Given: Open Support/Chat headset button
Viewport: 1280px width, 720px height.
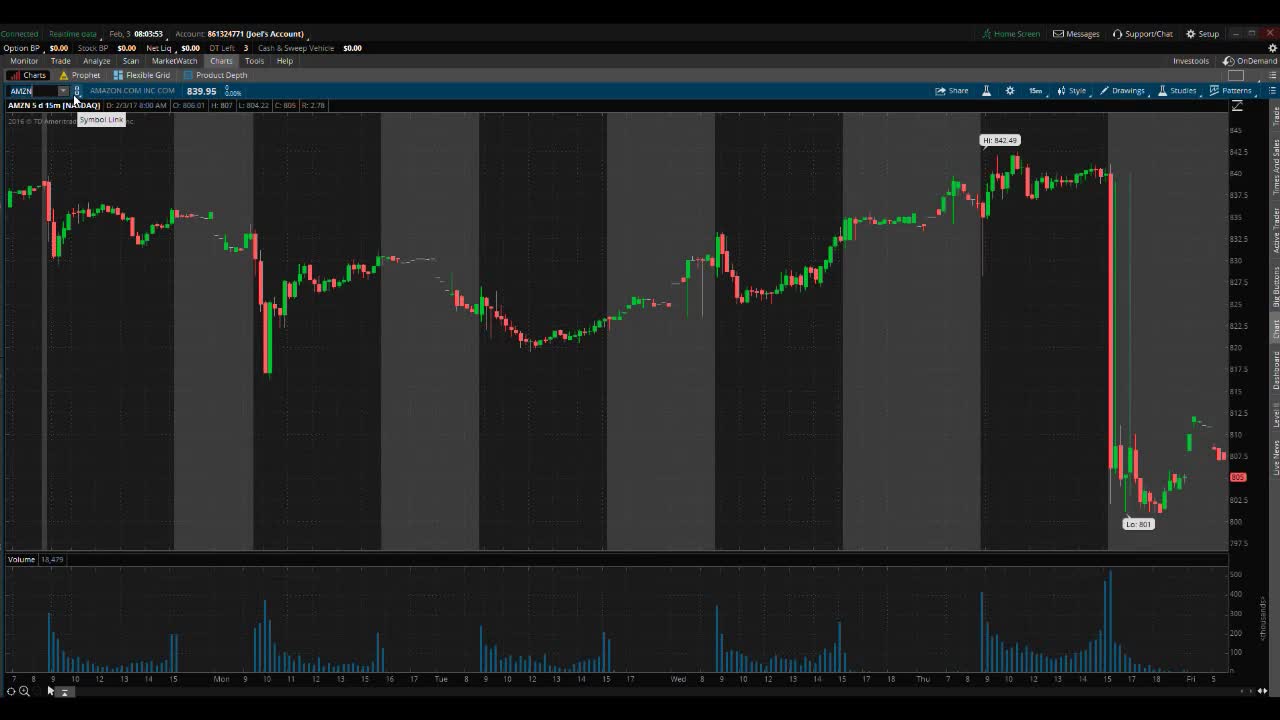Looking at the screenshot, I should pos(1143,34).
